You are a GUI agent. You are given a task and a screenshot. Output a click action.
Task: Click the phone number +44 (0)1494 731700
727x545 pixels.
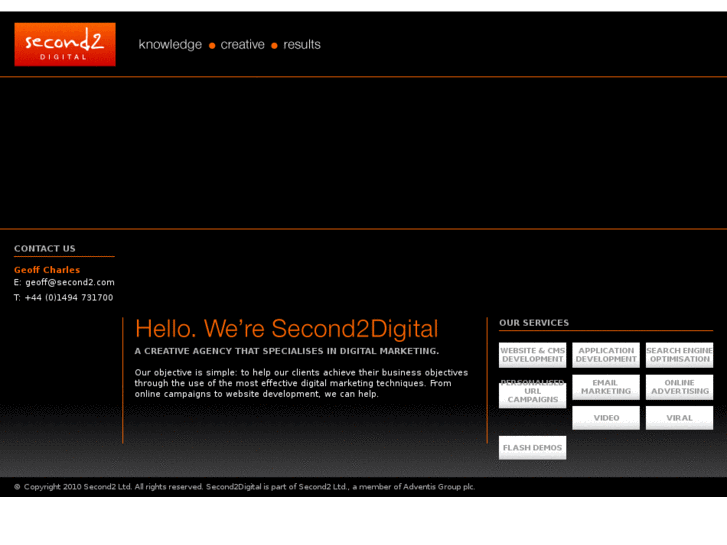[69, 297]
